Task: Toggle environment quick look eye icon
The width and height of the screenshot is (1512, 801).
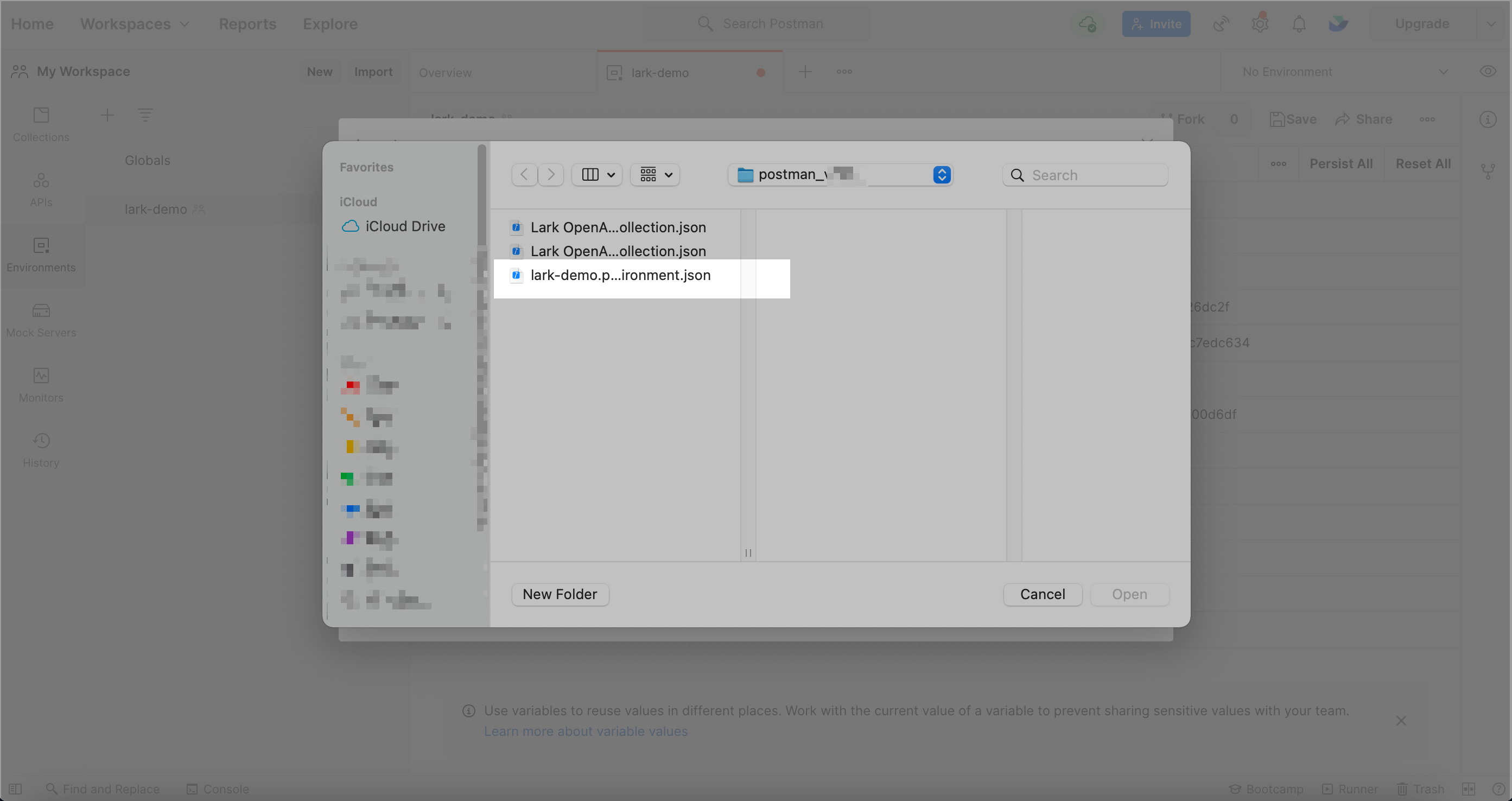Action: click(1486, 72)
